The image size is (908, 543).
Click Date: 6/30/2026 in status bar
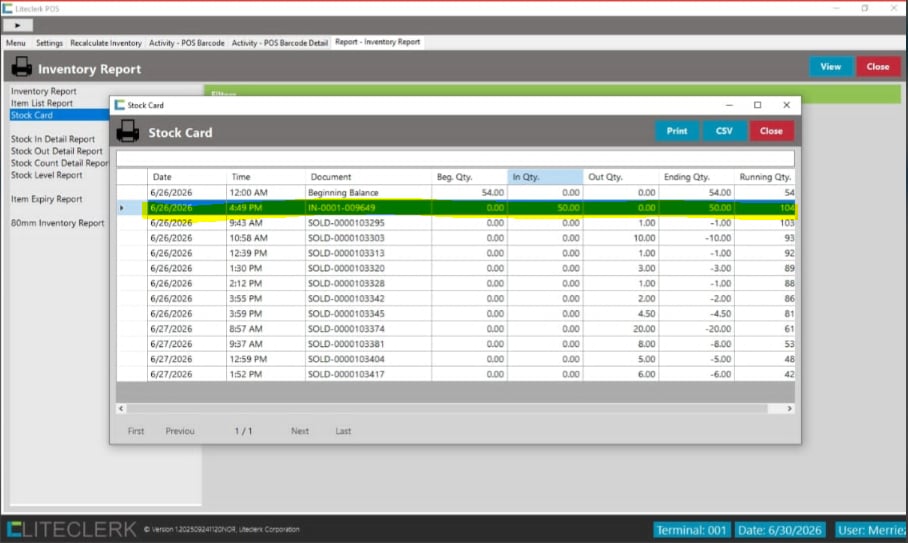(x=779, y=530)
